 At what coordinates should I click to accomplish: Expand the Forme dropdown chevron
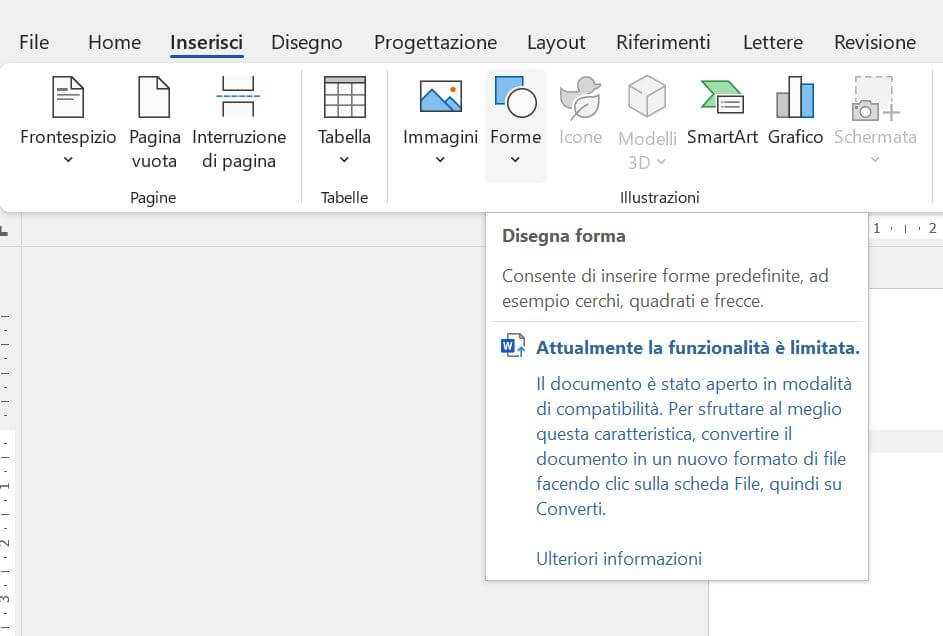click(515, 160)
